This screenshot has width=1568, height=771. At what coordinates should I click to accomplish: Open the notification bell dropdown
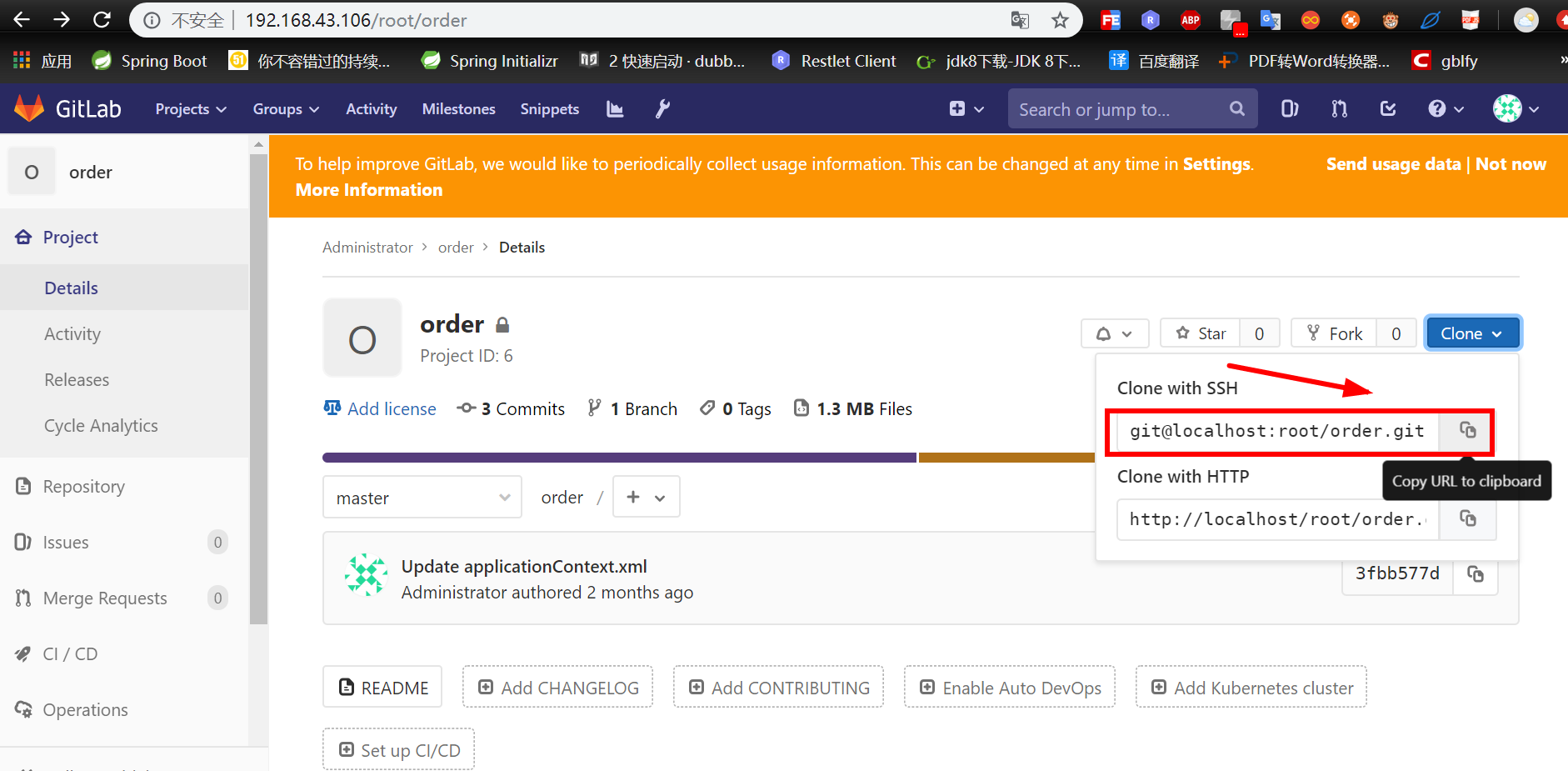1115,333
